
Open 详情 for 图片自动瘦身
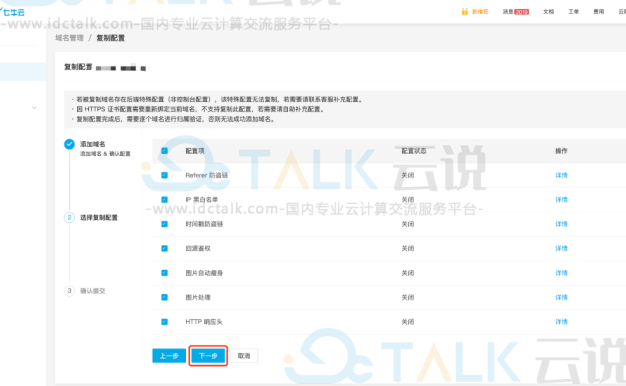pyautogui.click(x=561, y=273)
